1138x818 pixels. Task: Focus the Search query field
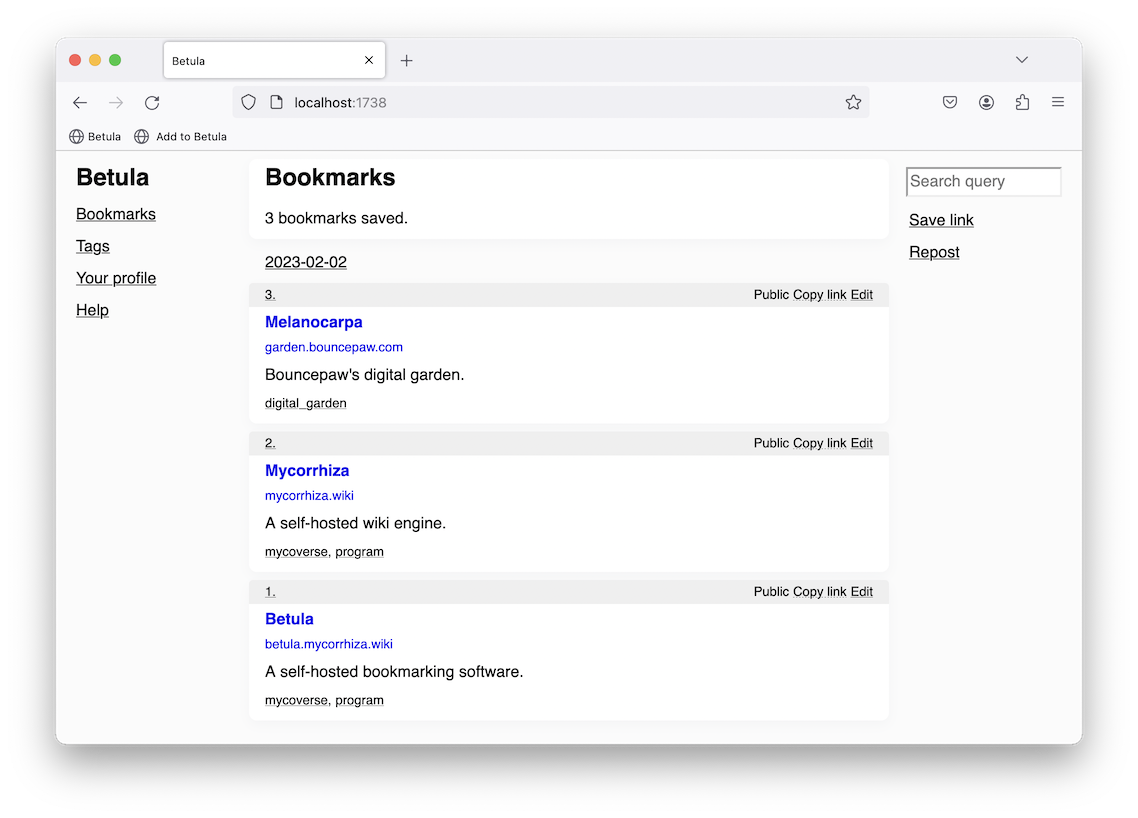point(983,181)
